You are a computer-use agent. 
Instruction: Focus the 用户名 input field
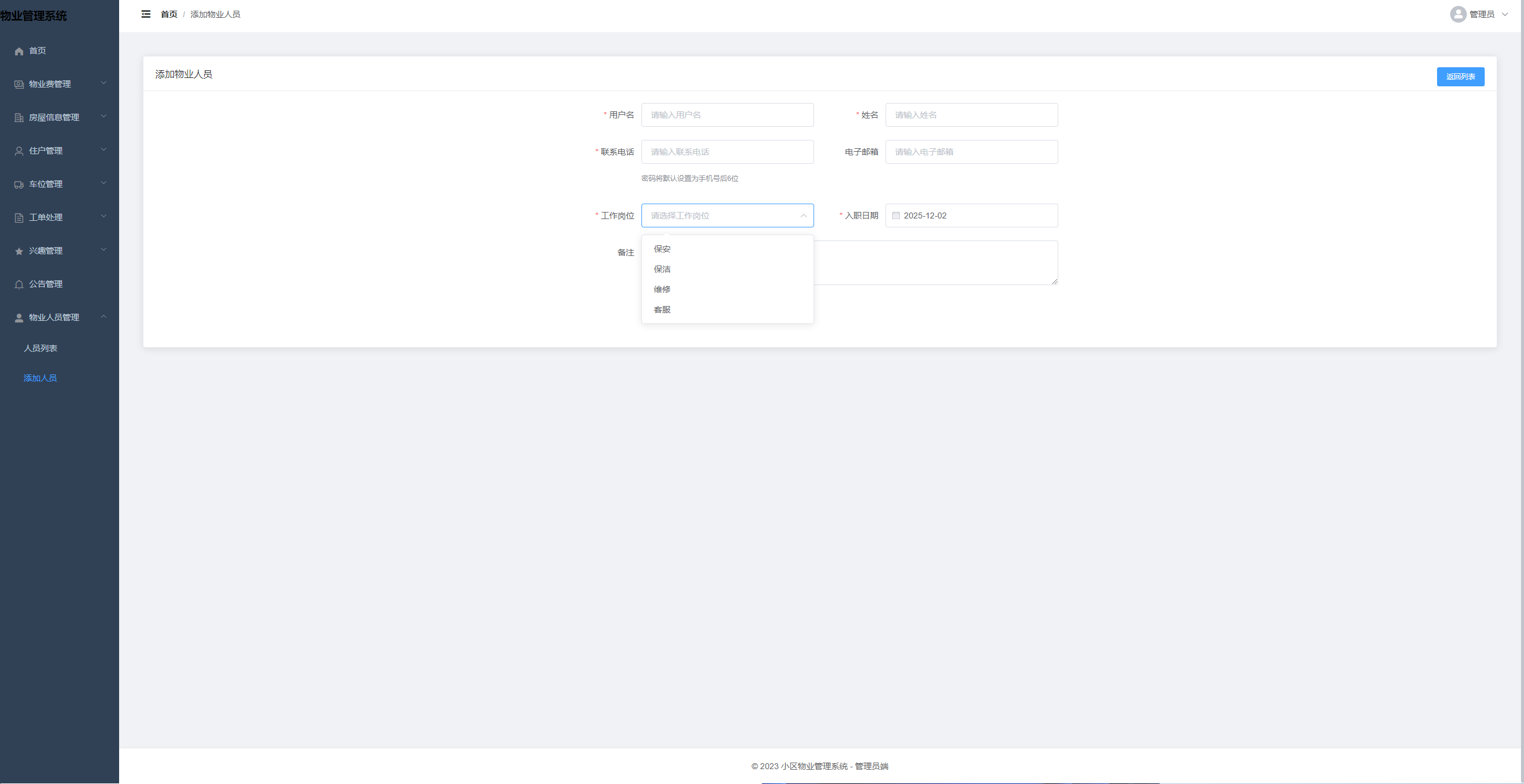(x=727, y=115)
